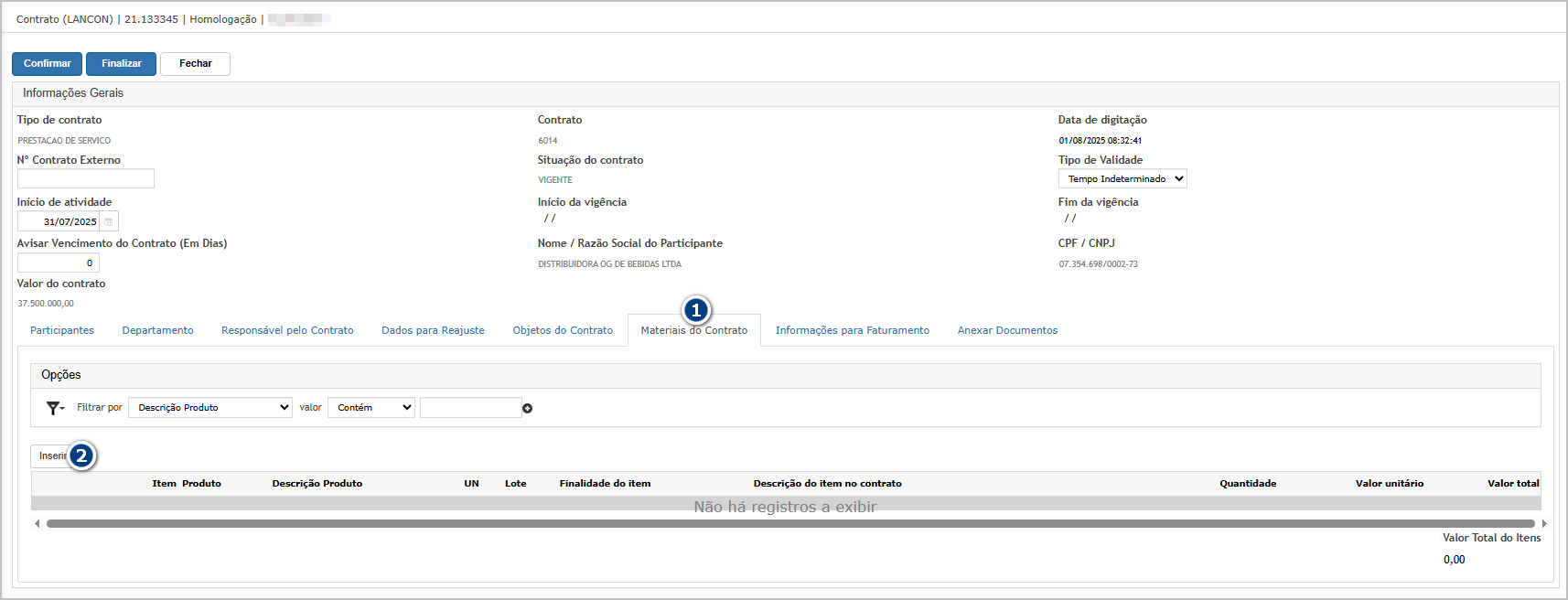Click the Inserir button
Image resolution: width=1568 pixels, height=600 pixels.
click(50, 455)
